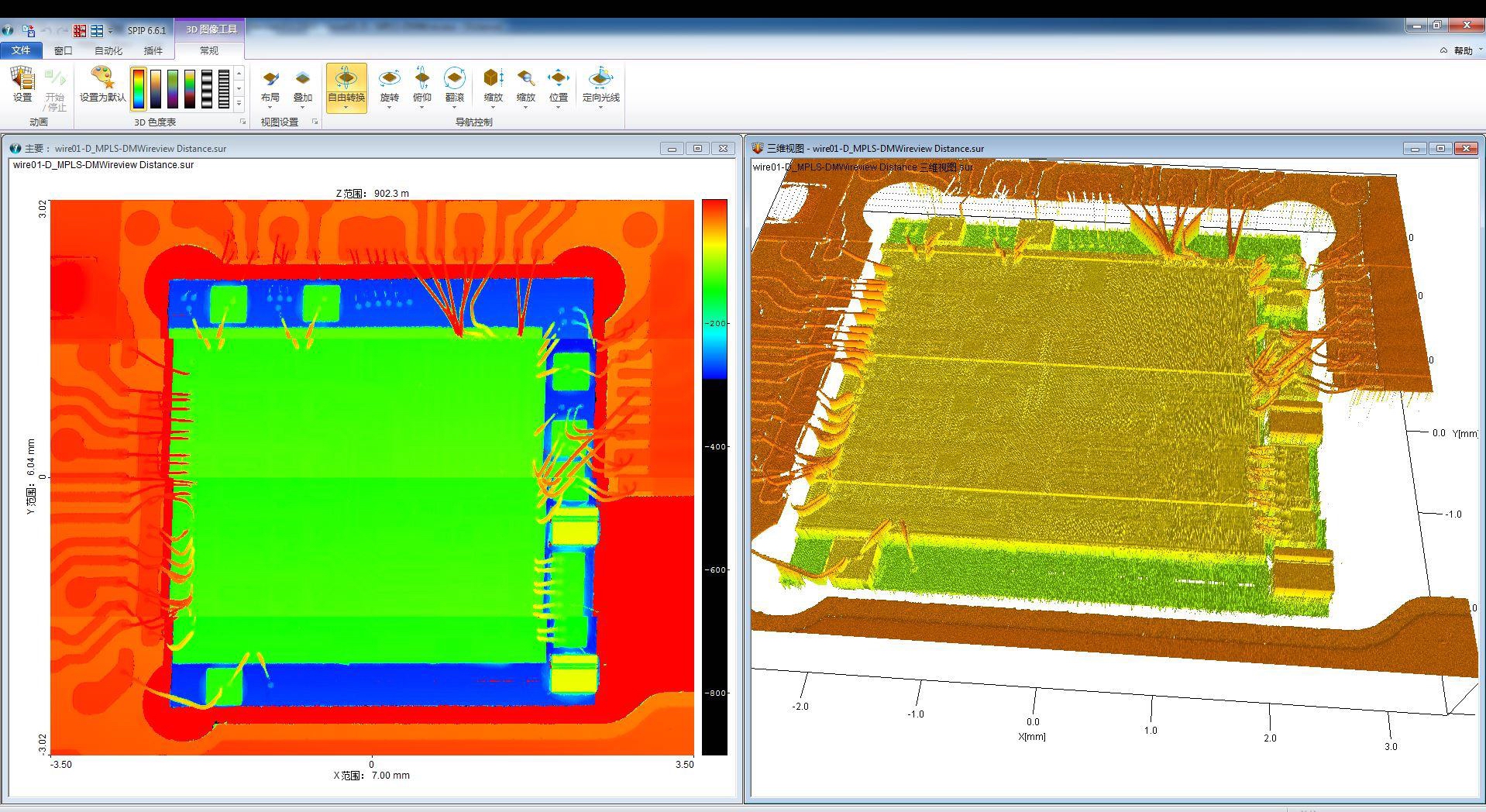
Task: Choose the green-purple 3D color scale
Action: click(x=173, y=88)
